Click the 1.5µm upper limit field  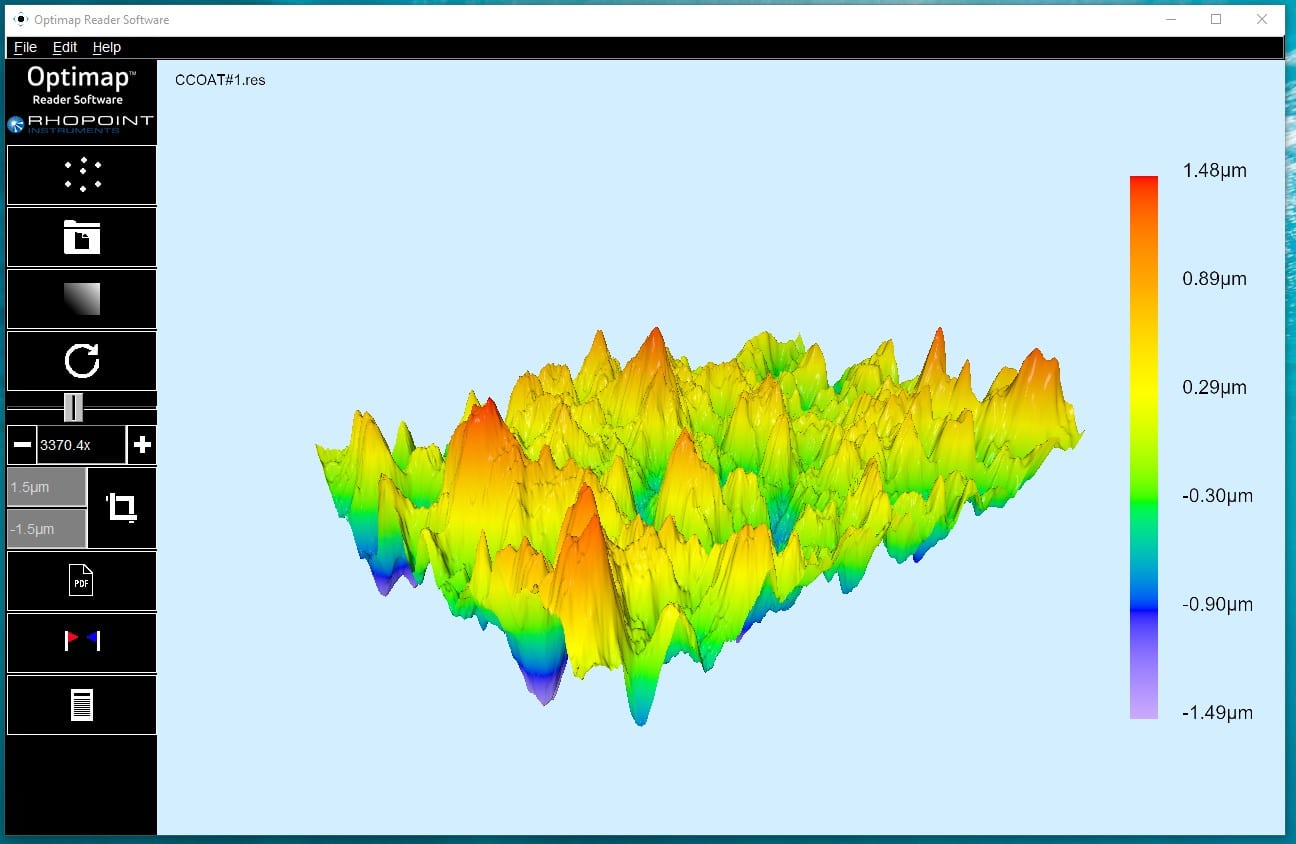click(x=47, y=487)
